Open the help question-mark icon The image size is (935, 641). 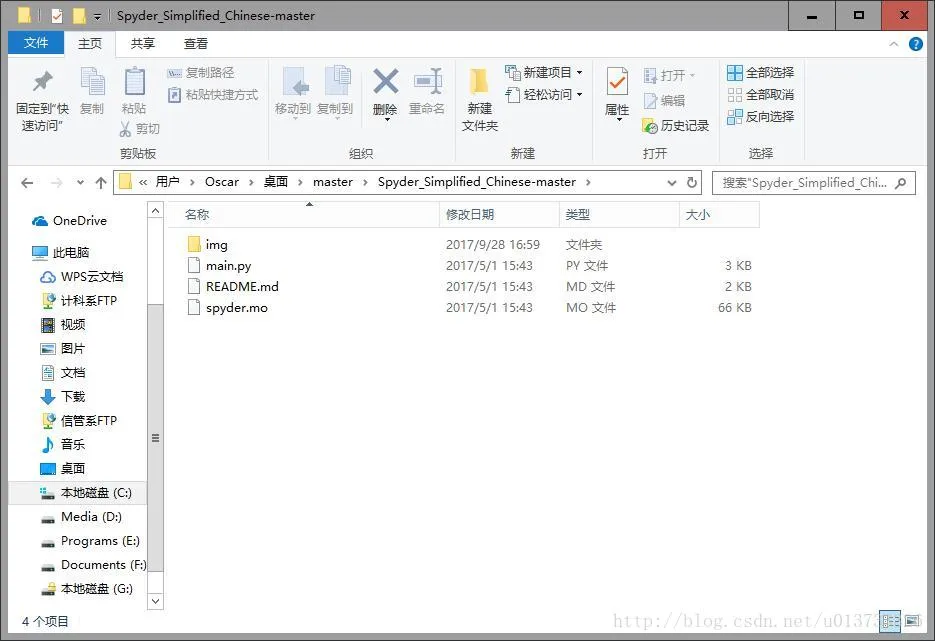(915, 44)
